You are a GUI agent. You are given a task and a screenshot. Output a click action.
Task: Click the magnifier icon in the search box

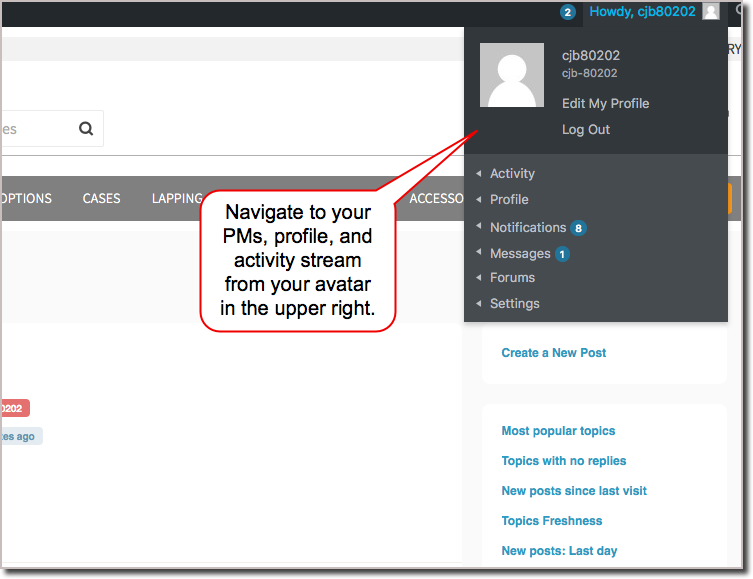[x=86, y=129]
